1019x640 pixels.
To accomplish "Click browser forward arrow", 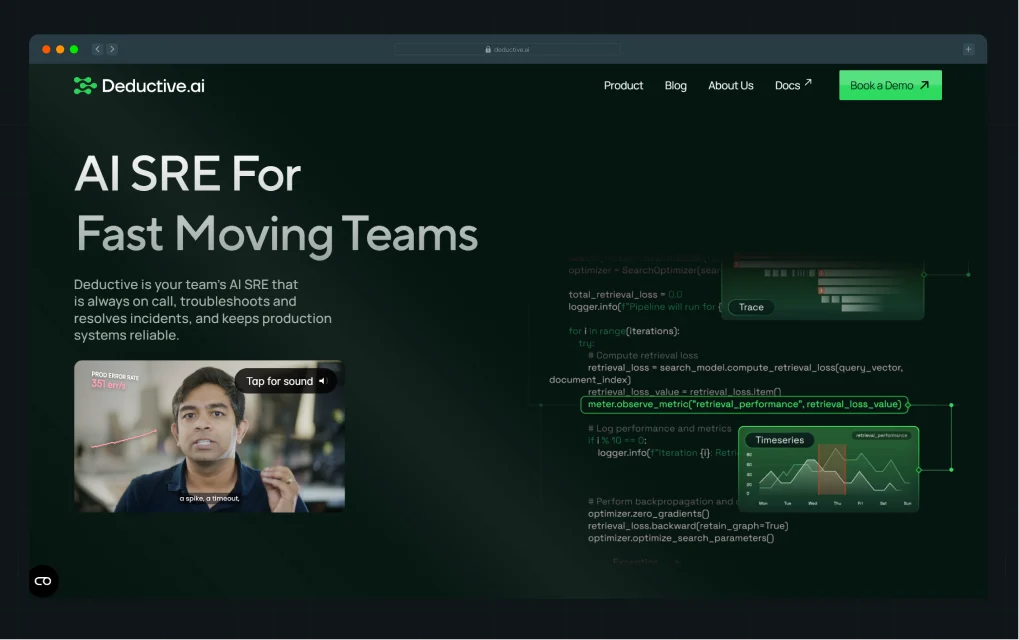I will 112,49.
